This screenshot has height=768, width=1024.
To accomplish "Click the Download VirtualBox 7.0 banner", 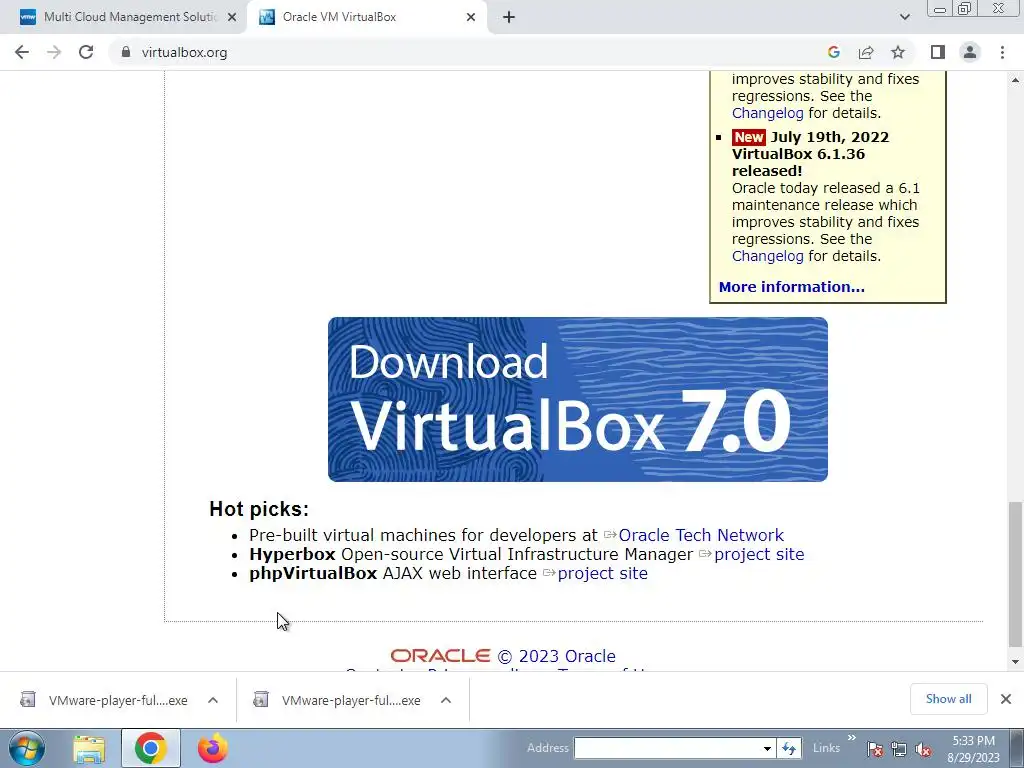I will [x=577, y=399].
